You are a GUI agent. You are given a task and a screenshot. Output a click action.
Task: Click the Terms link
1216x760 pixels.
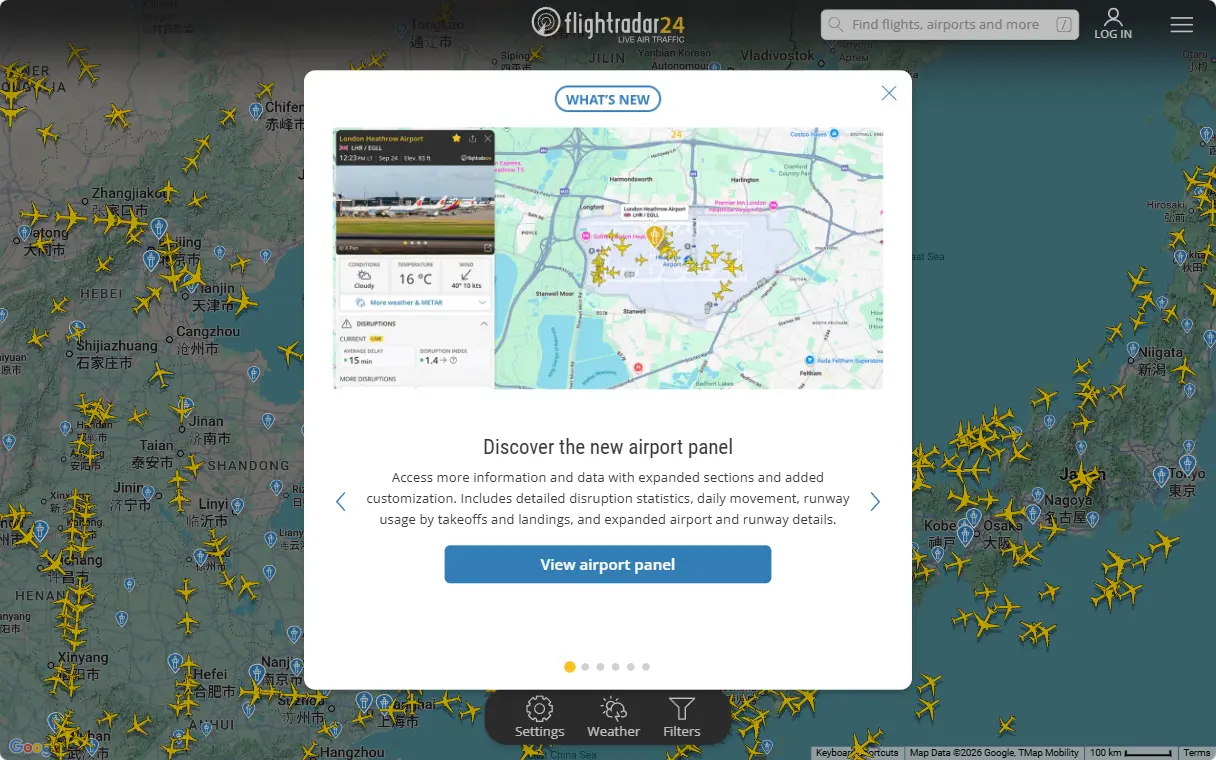coord(1197,753)
